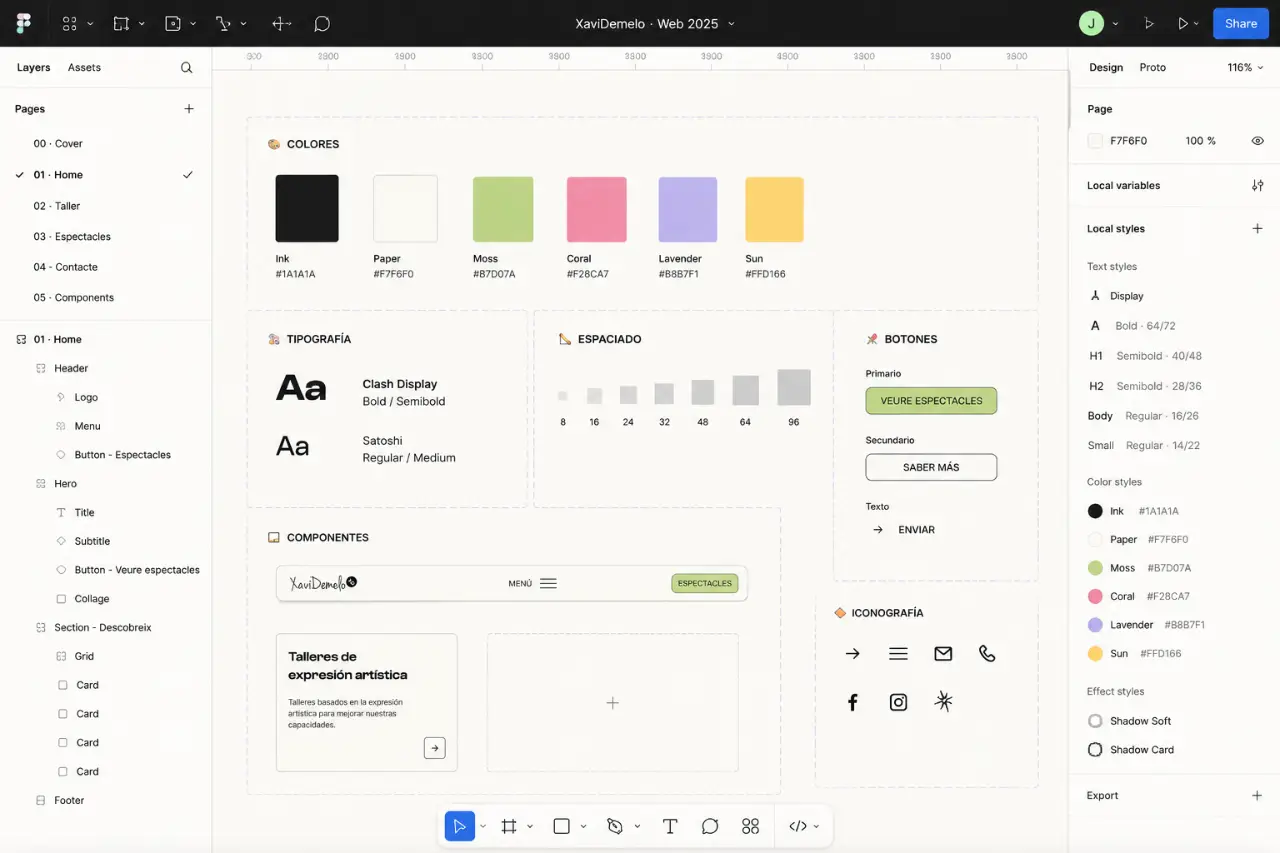Switch to the Proto tab
The image size is (1280, 853).
click(x=1153, y=68)
